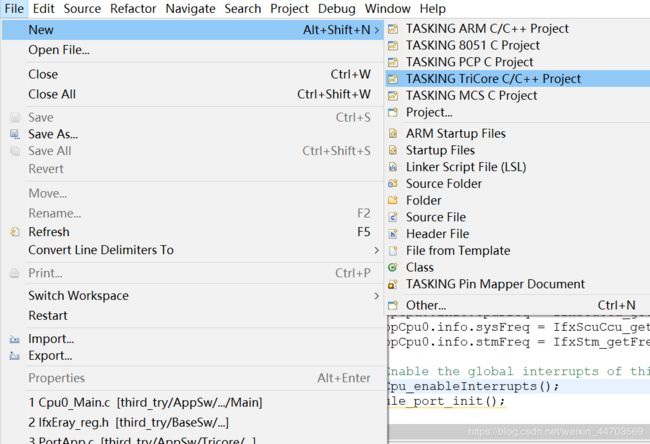Viewport: 650px width, 444px height.
Task: Click the File from Template icon
Action: tap(393, 251)
